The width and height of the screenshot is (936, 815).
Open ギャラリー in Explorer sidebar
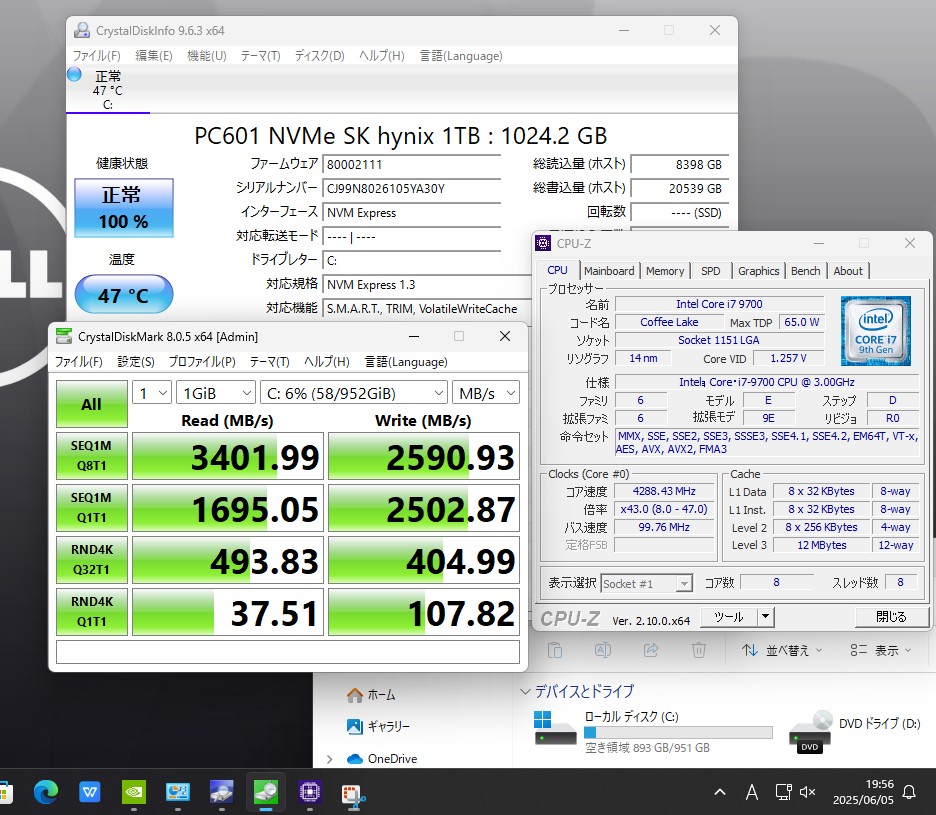[x=378, y=727]
